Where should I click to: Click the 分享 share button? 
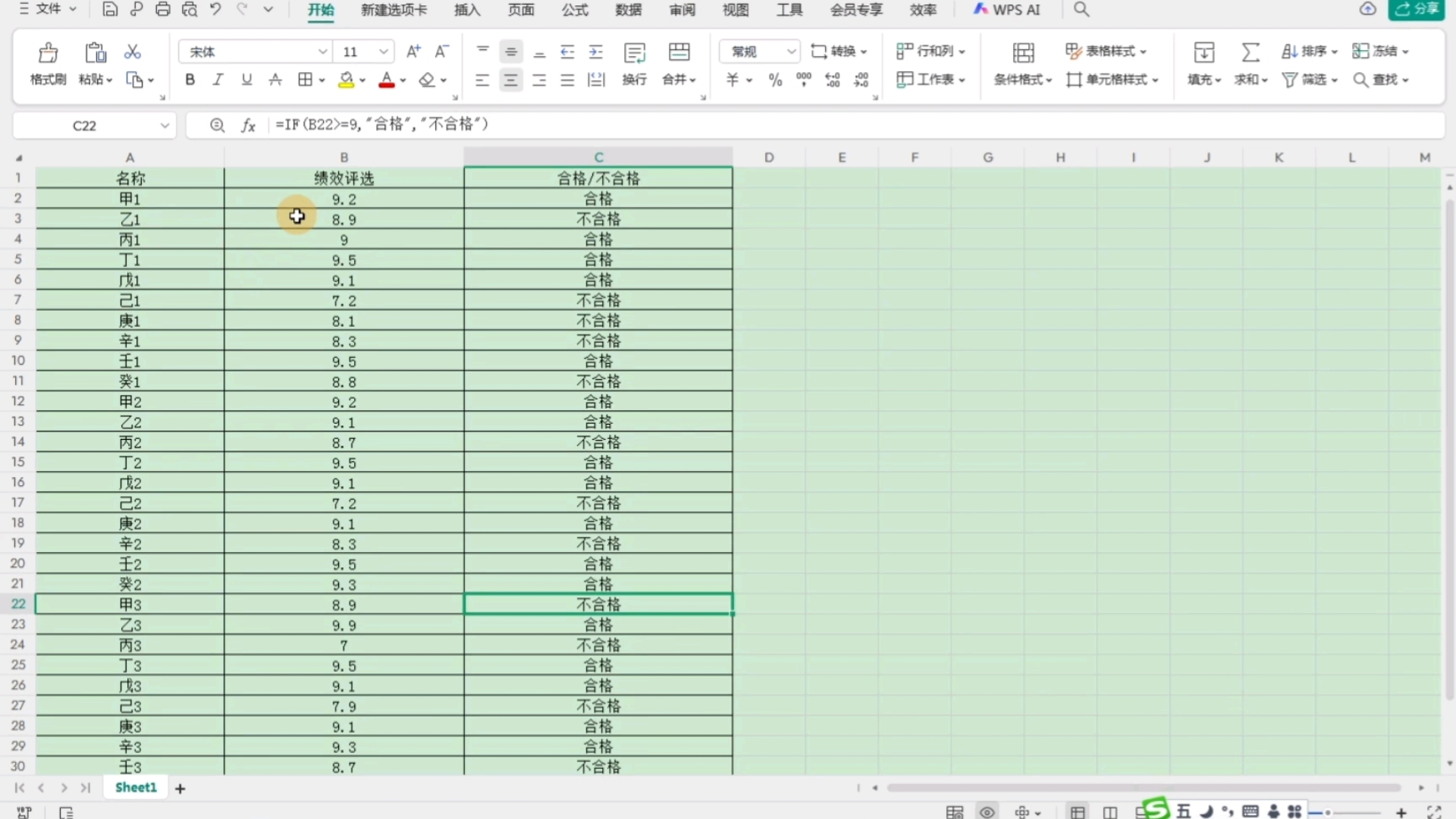point(1417,9)
